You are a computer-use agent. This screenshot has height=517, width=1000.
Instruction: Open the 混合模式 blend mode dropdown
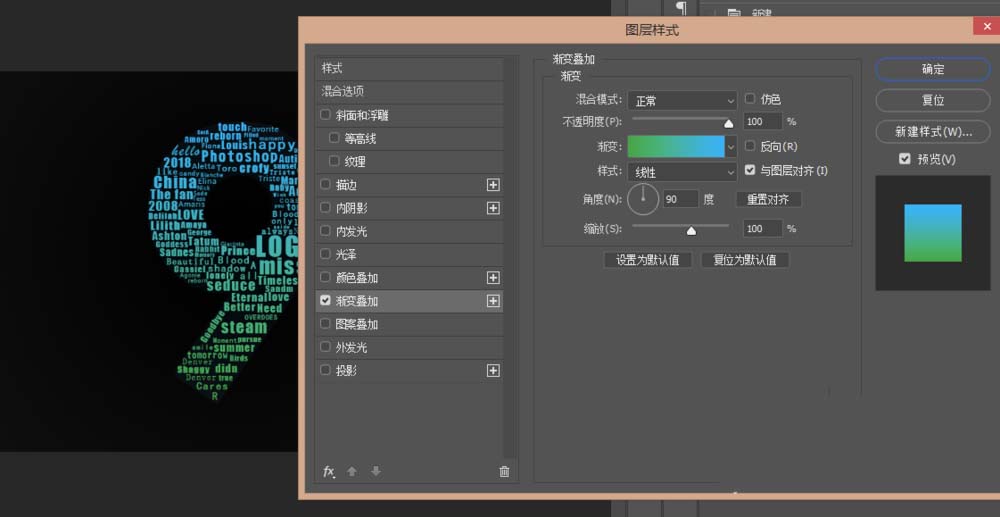tap(682, 101)
